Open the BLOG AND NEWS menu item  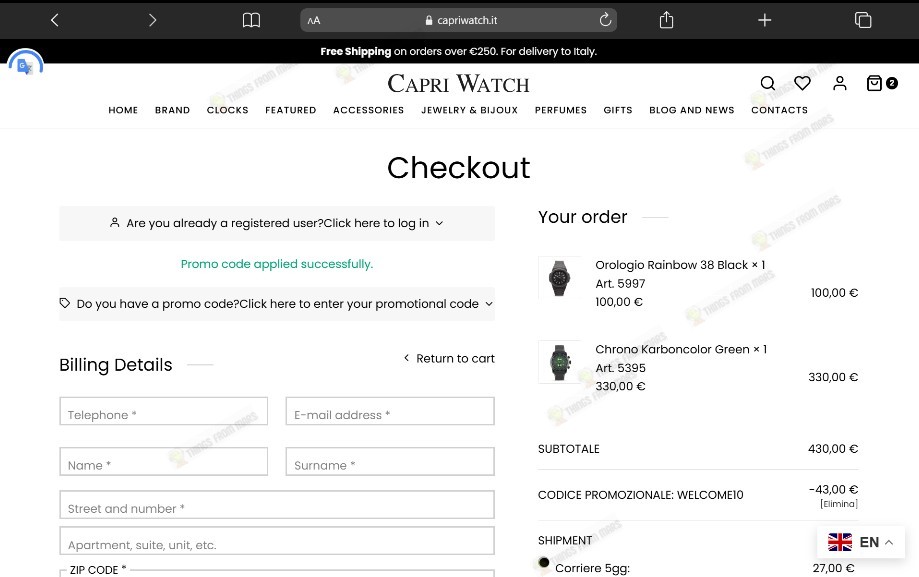tap(692, 110)
